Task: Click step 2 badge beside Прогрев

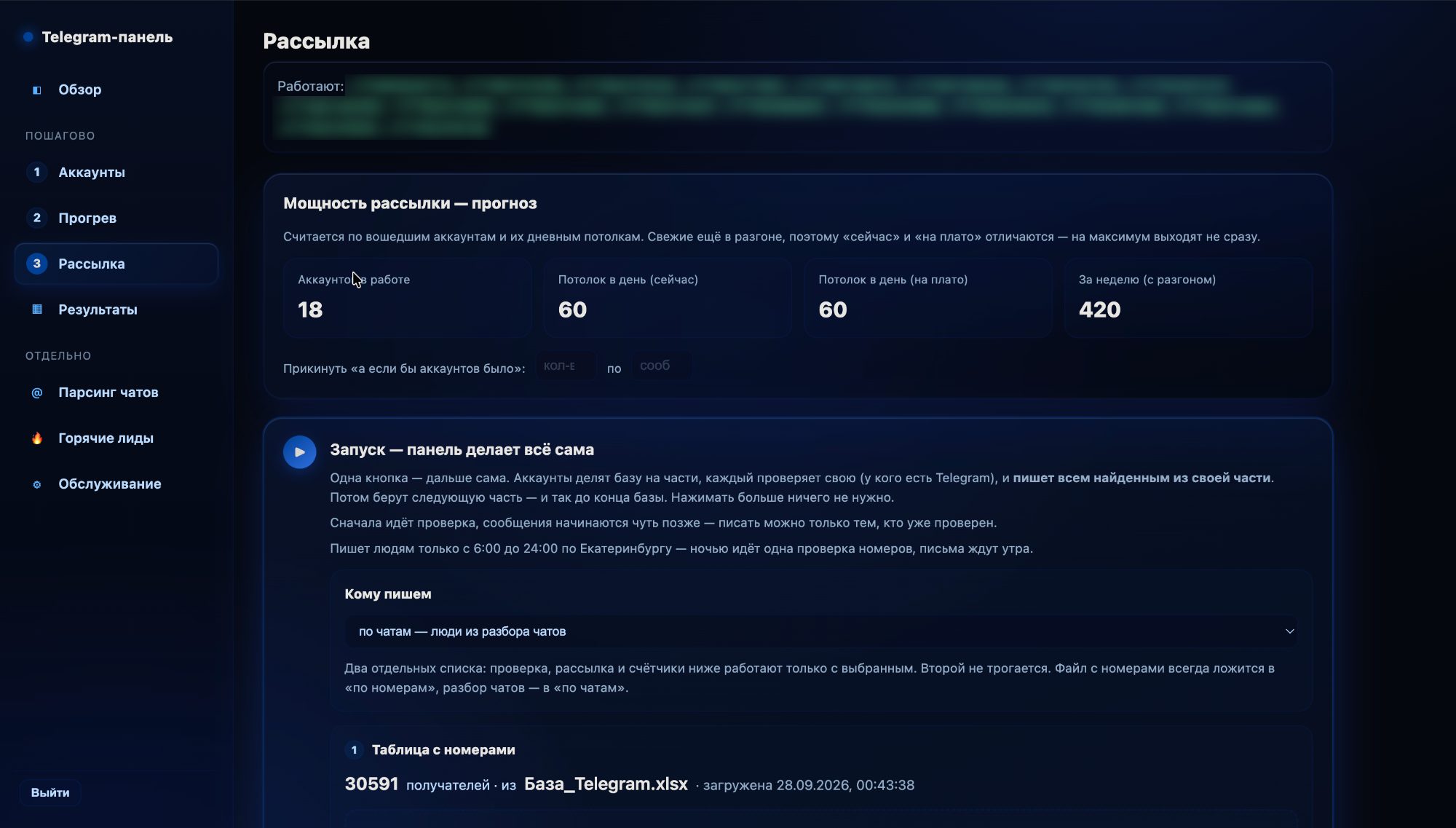Action: pyautogui.click(x=37, y=218)
